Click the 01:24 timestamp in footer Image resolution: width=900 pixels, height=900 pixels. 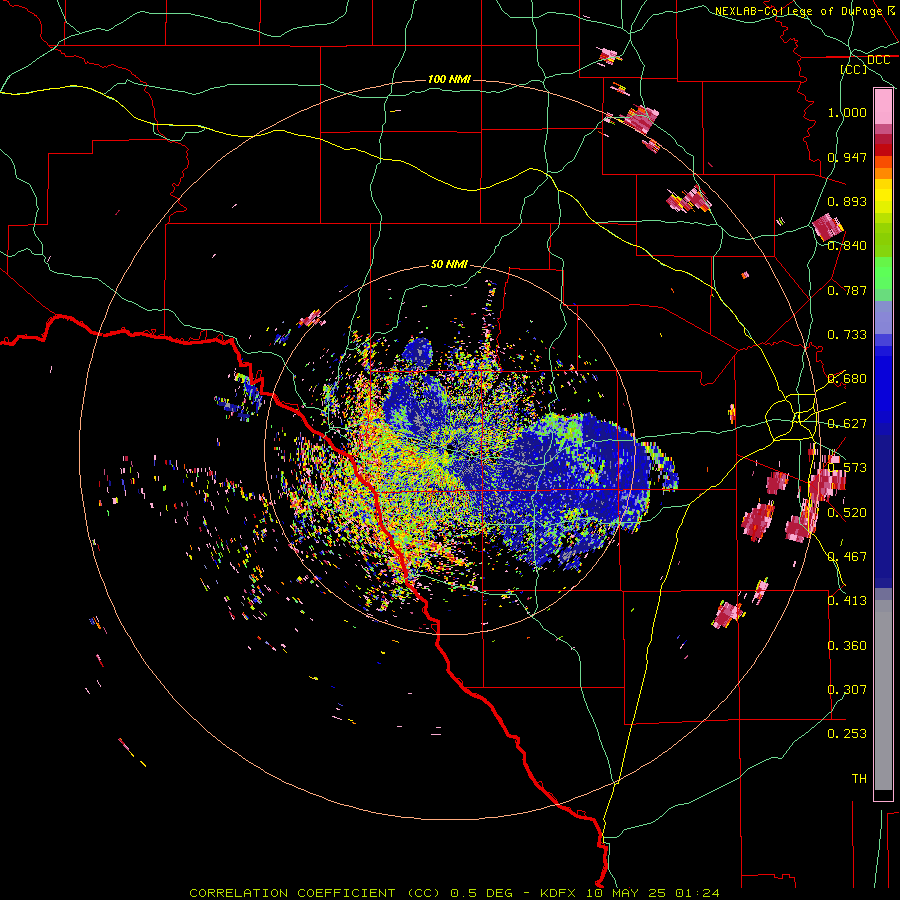coord(697,893)
